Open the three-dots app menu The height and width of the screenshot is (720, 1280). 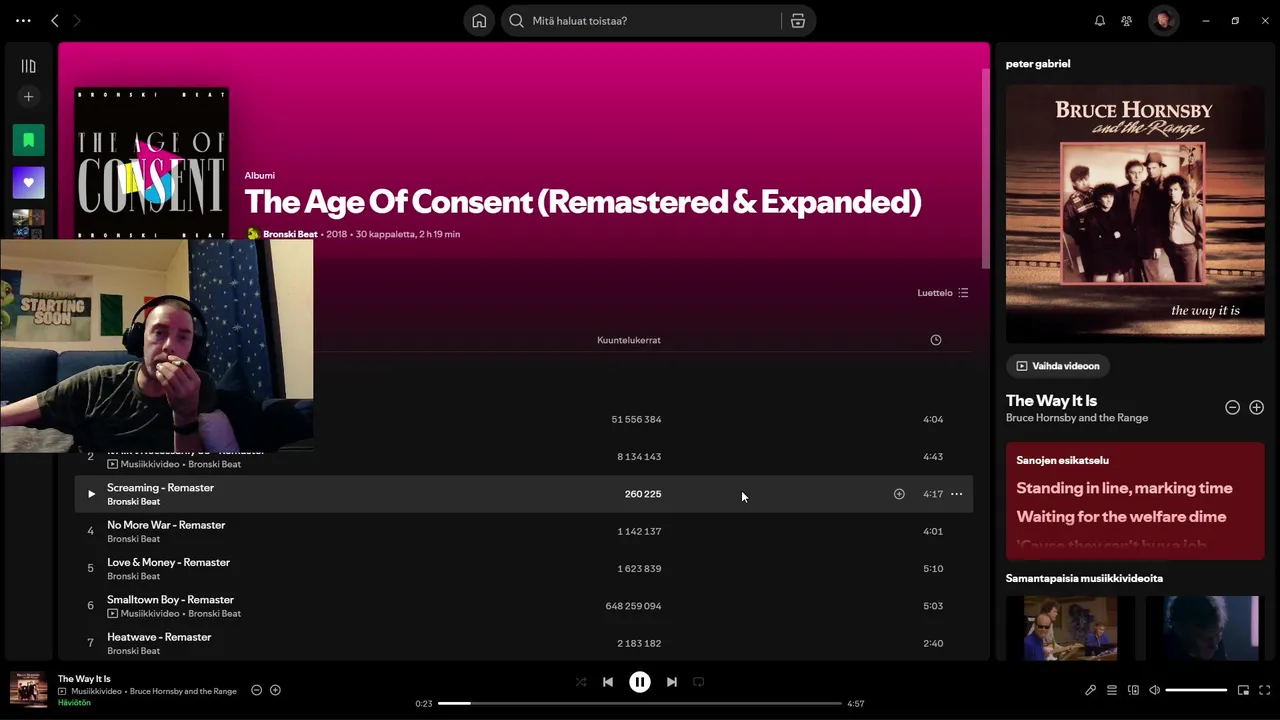[x=23, y=21]
